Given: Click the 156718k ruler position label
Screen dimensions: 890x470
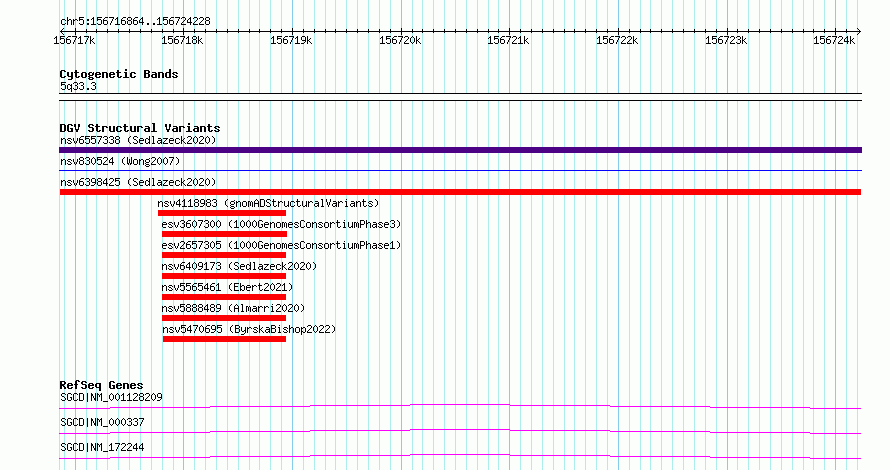Looking at the screenshot, I should [x=182, y=40].
